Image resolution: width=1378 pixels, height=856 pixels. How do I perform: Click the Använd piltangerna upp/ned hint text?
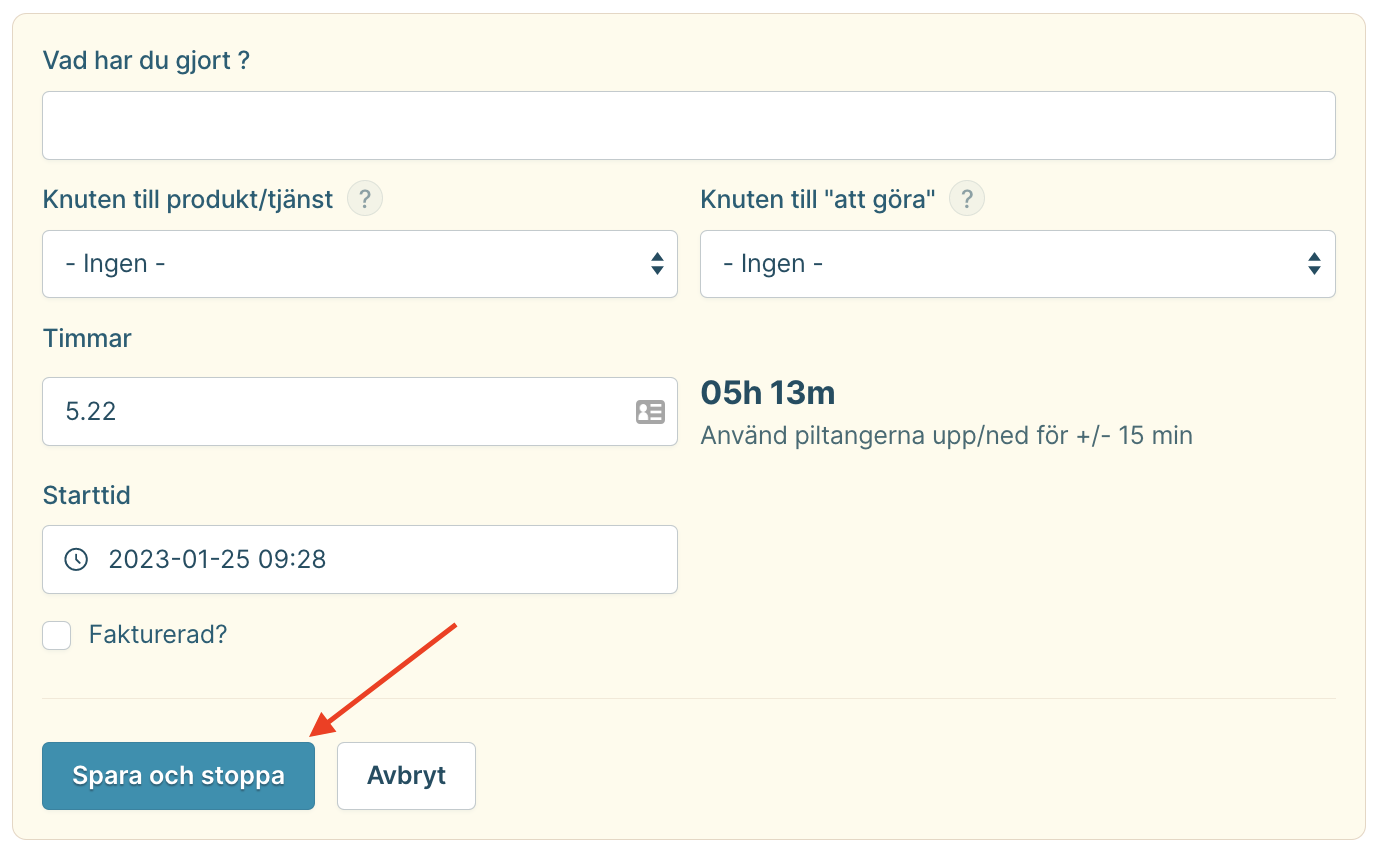pos(946,436)
